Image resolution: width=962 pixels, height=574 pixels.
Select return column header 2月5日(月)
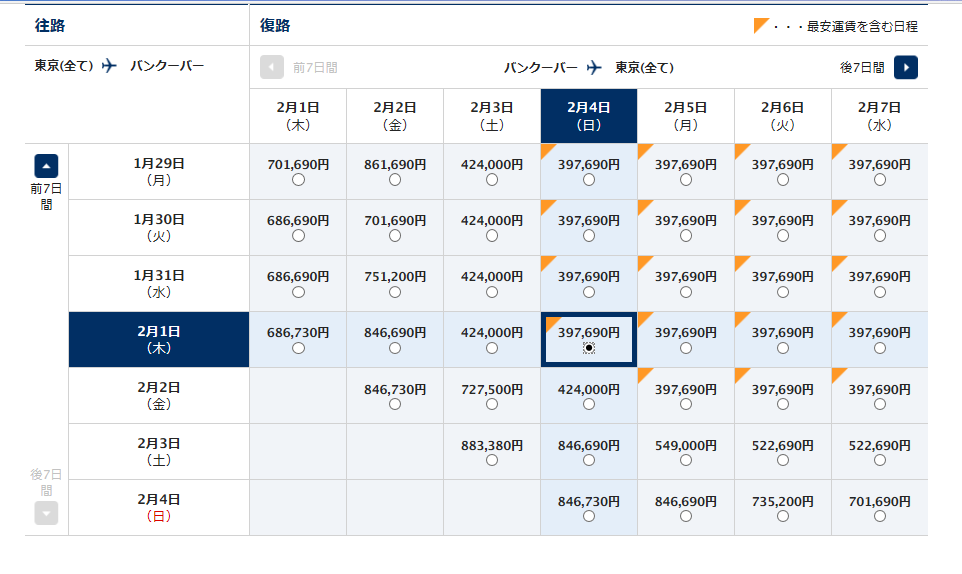686,116
